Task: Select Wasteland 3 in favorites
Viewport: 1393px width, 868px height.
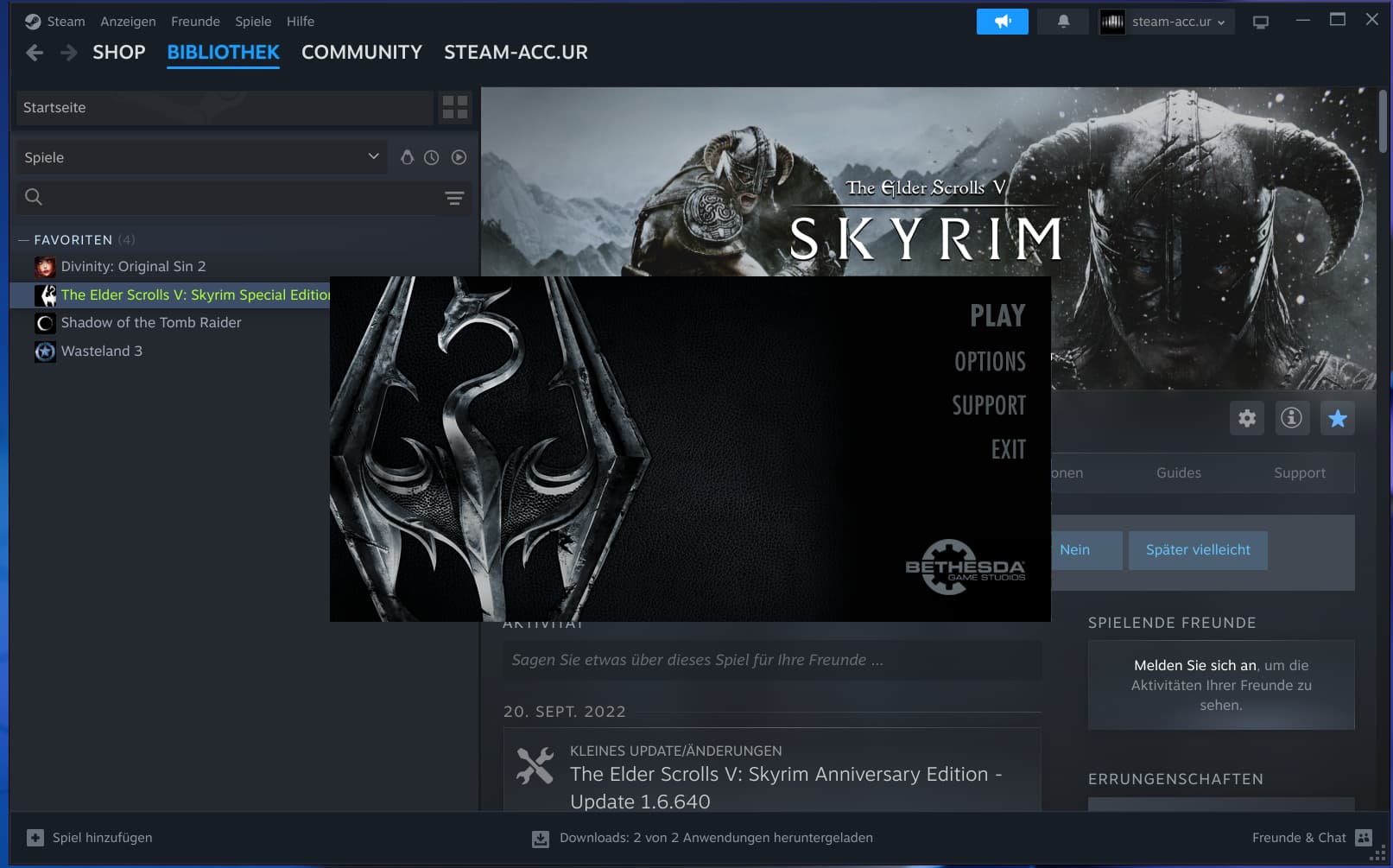Action: [101, 352]
